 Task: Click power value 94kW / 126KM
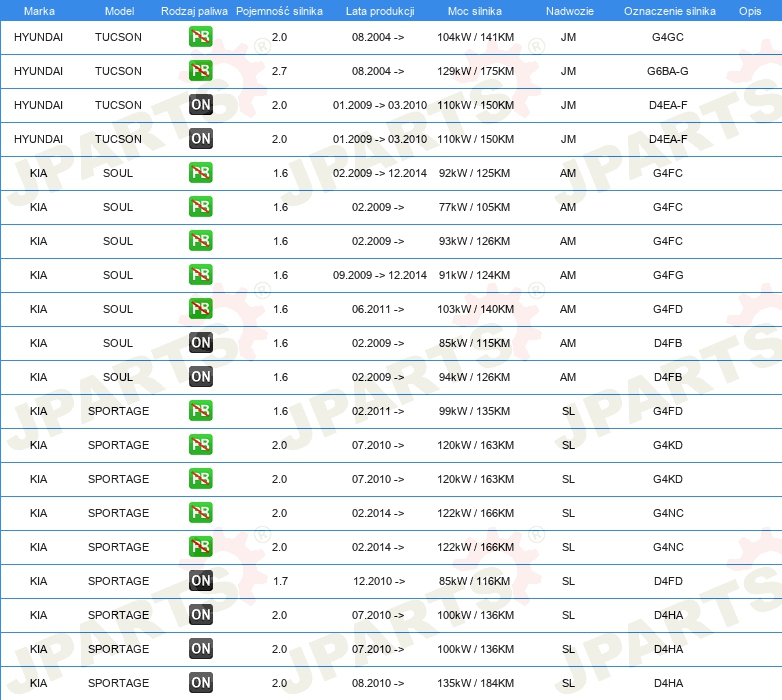click(x=474, y=376)
